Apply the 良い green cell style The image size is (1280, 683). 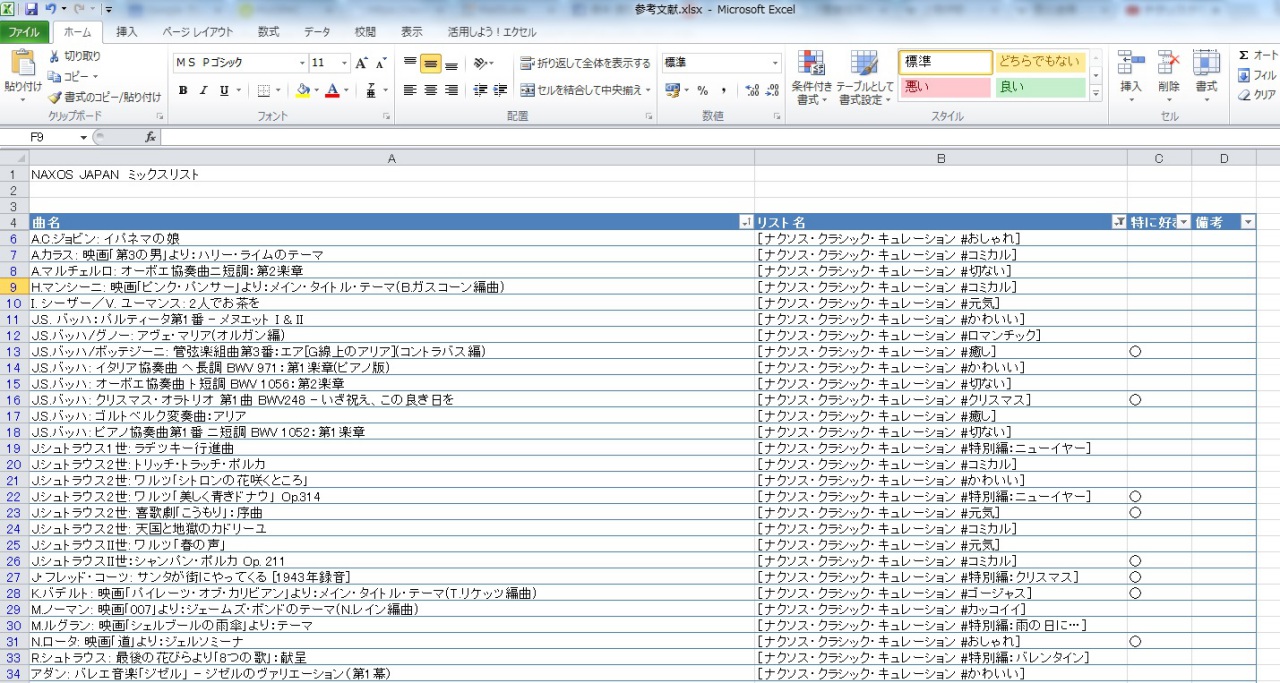[x=1040, y=87]
